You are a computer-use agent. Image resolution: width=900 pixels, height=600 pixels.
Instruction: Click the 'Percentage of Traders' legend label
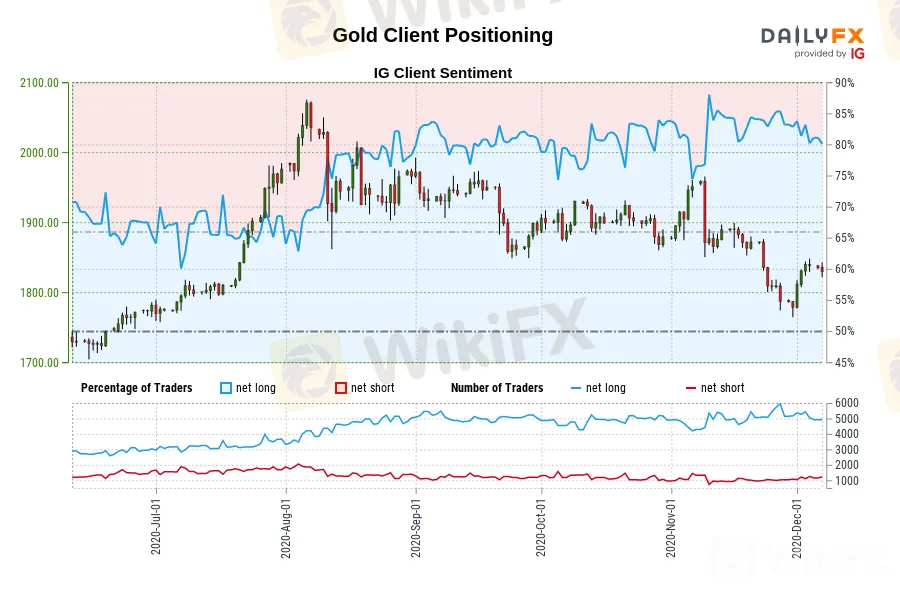pos(137,388)
